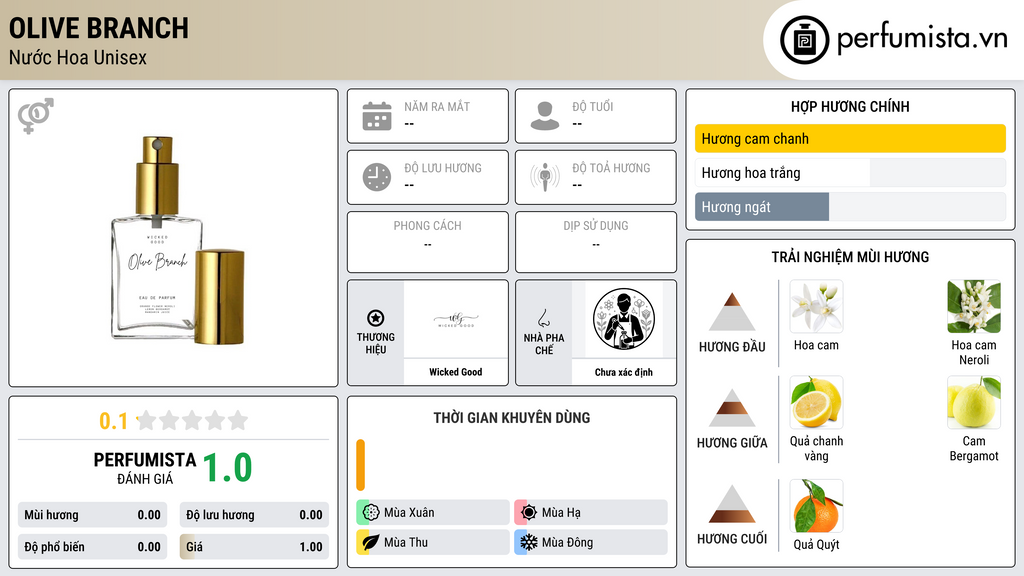1024x576 pixels.
Task: Click the perfumista.vn site name
Action: pos(922,38)
